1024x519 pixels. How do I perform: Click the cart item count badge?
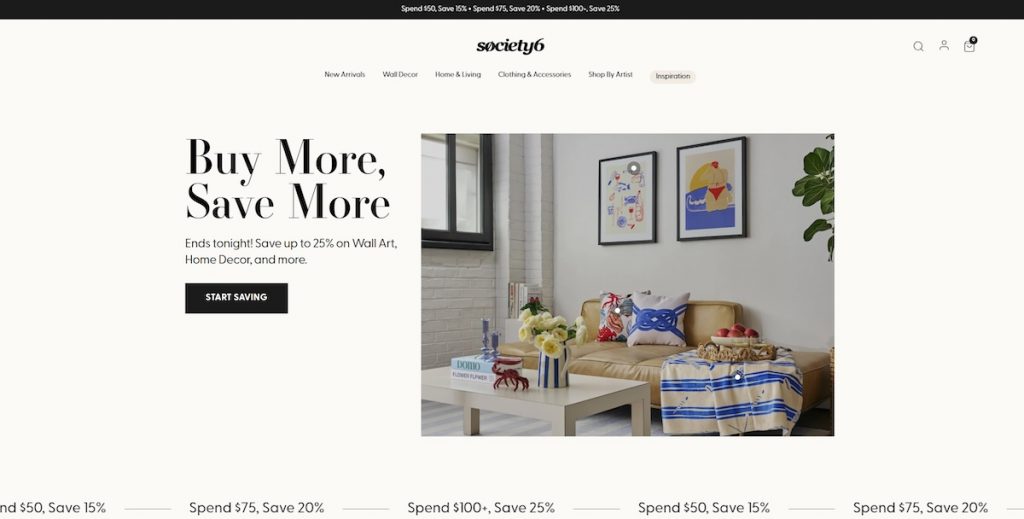[973, 40]
